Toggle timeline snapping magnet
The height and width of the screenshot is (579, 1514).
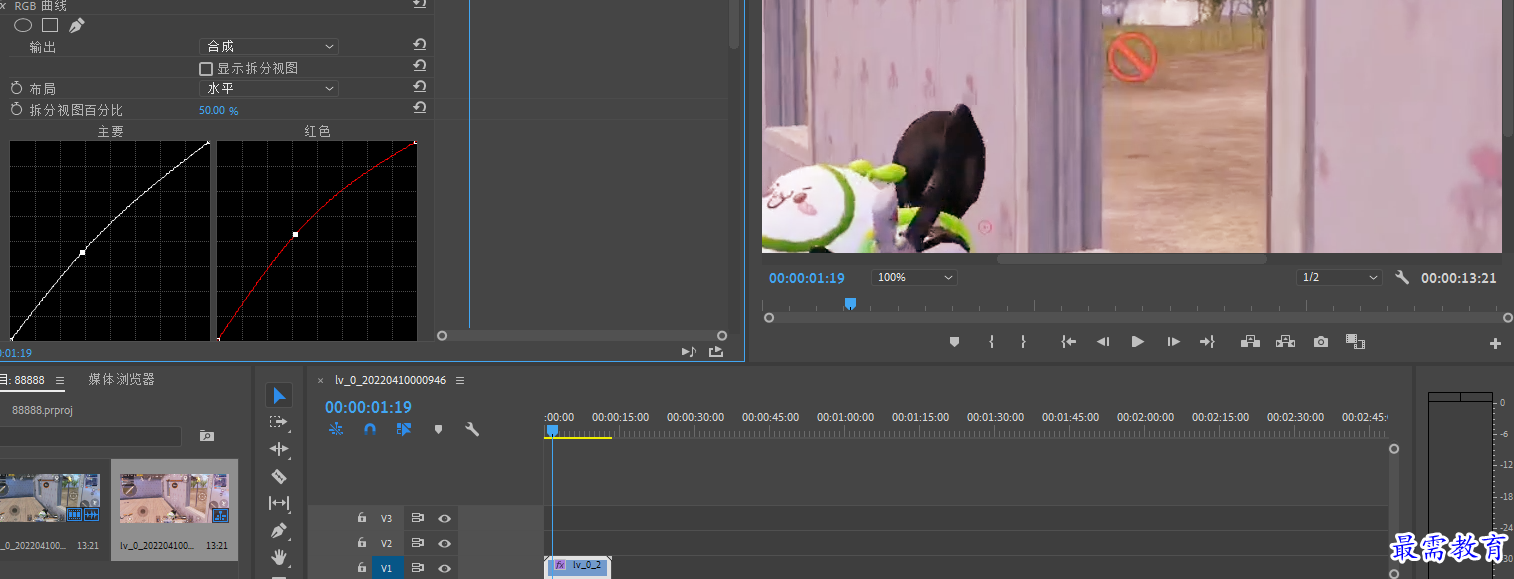[369, 429]
